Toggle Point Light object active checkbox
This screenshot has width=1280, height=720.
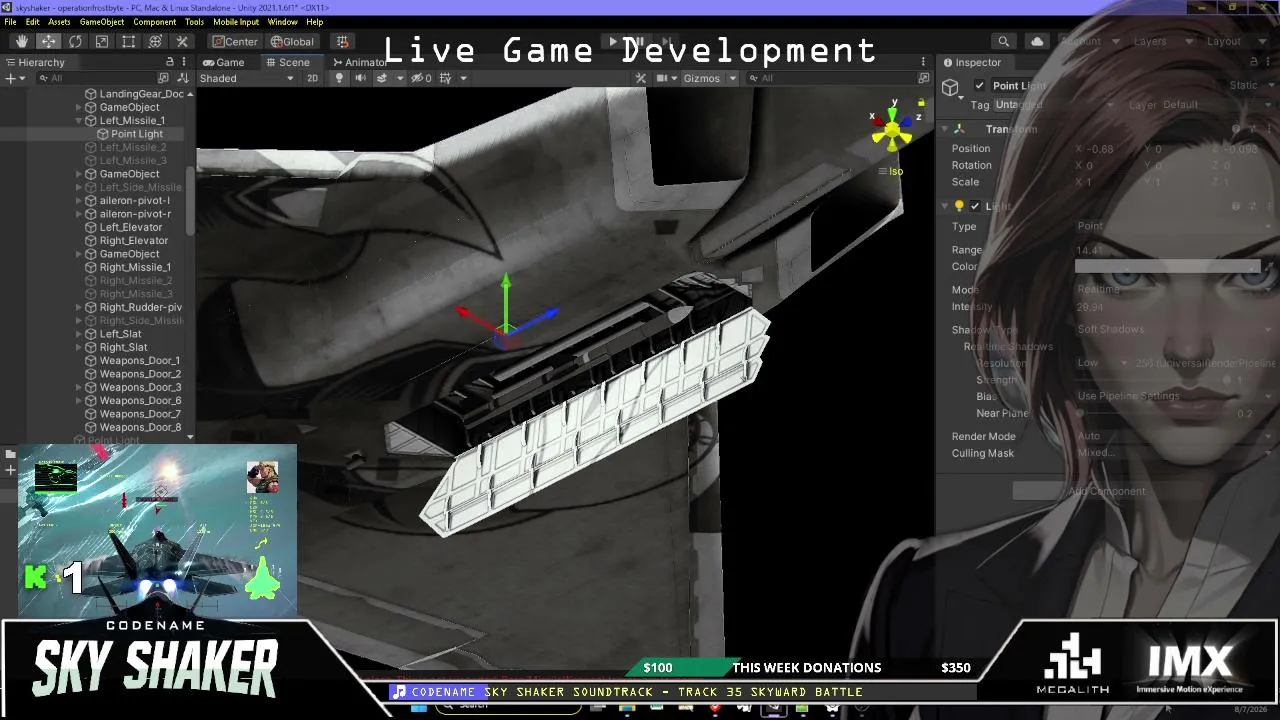tap(979, 86)
